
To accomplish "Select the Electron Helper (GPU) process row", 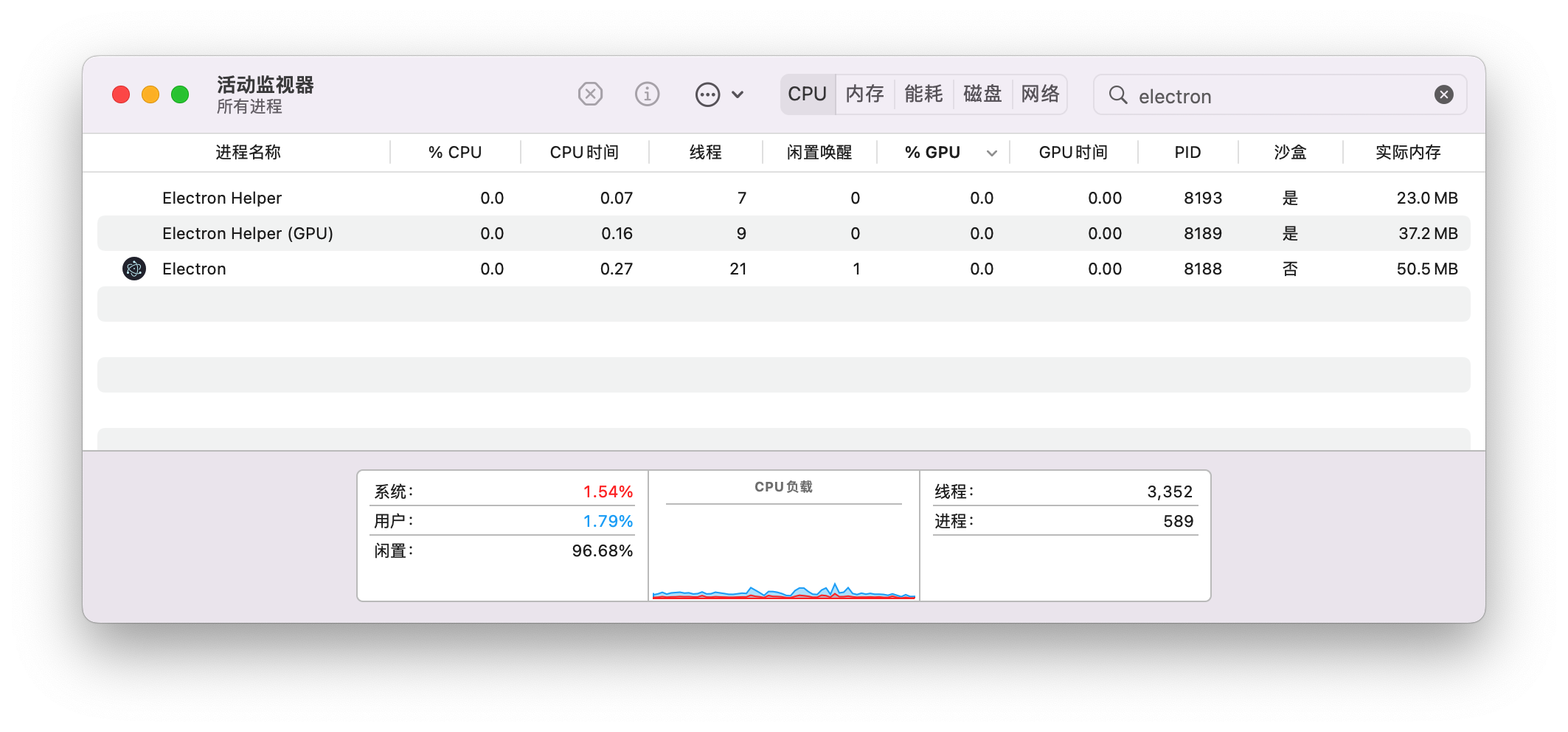I will click(783, 233).
